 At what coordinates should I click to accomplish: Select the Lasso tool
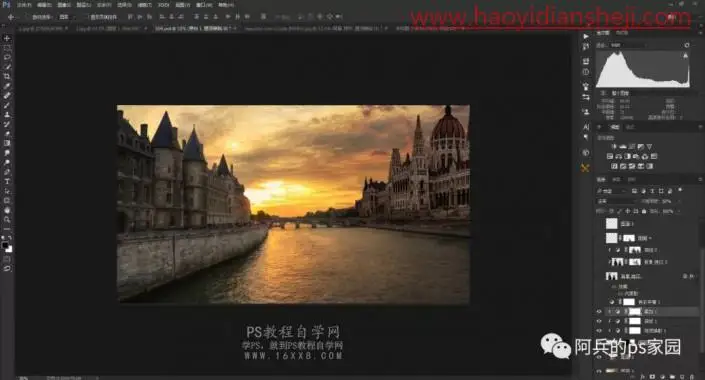(x=7, y=58)
